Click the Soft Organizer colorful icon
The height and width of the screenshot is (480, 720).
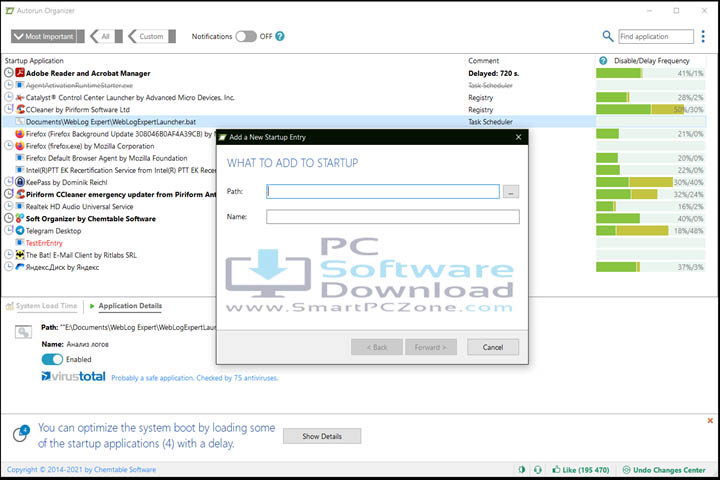[20, 218]
